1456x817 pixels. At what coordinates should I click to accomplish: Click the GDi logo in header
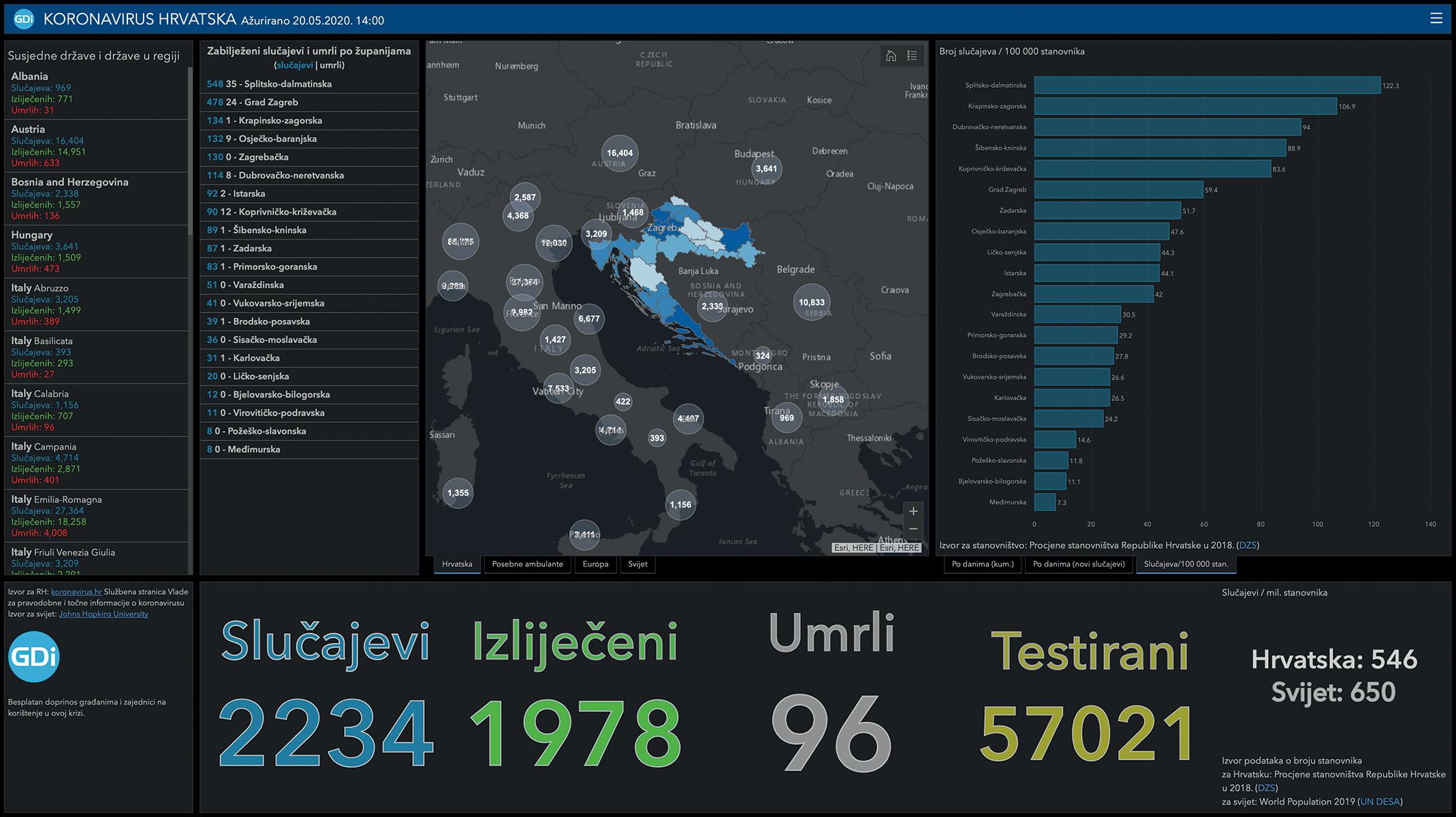point(24,19)
